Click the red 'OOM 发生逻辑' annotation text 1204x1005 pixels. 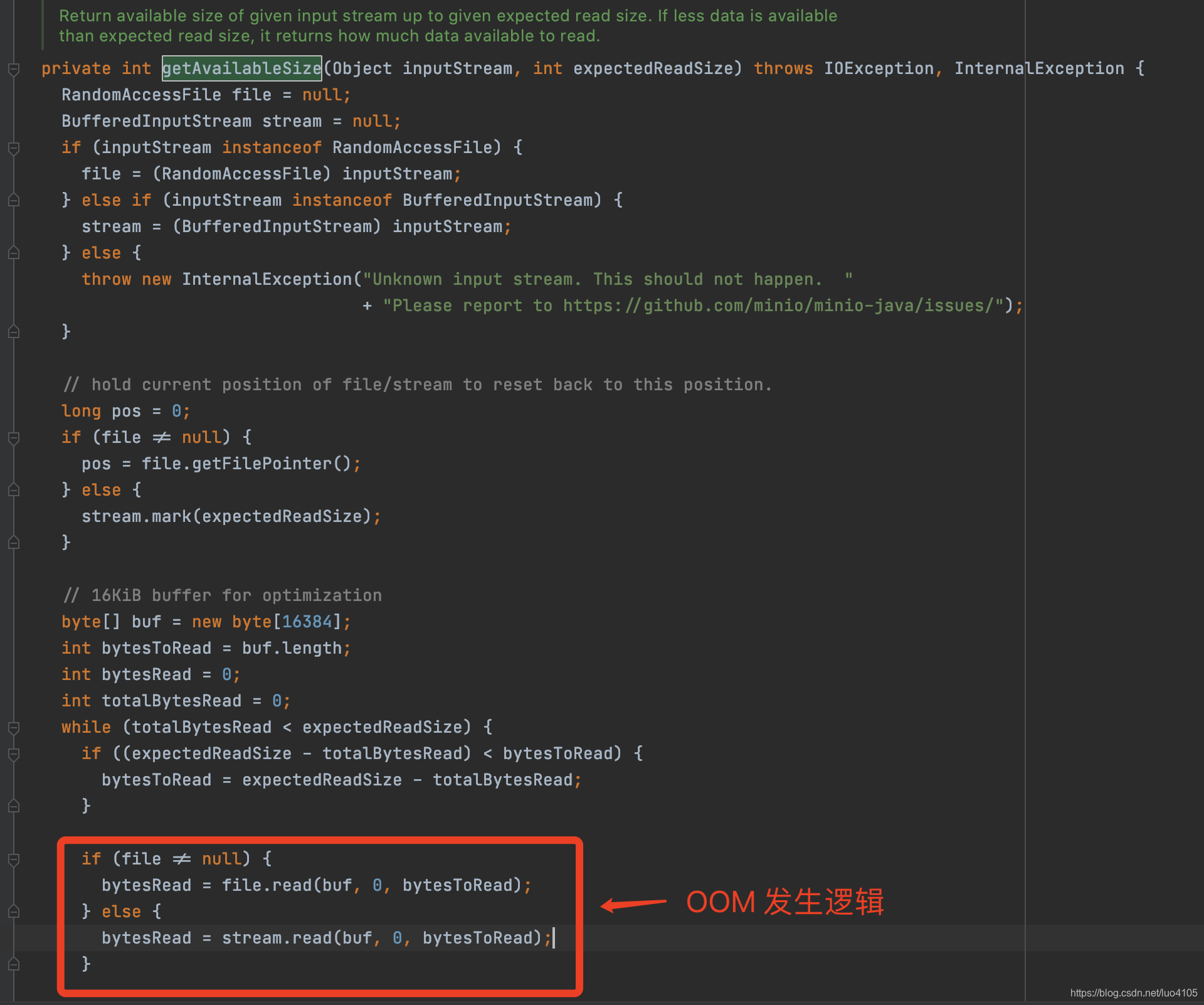point(784,902)
